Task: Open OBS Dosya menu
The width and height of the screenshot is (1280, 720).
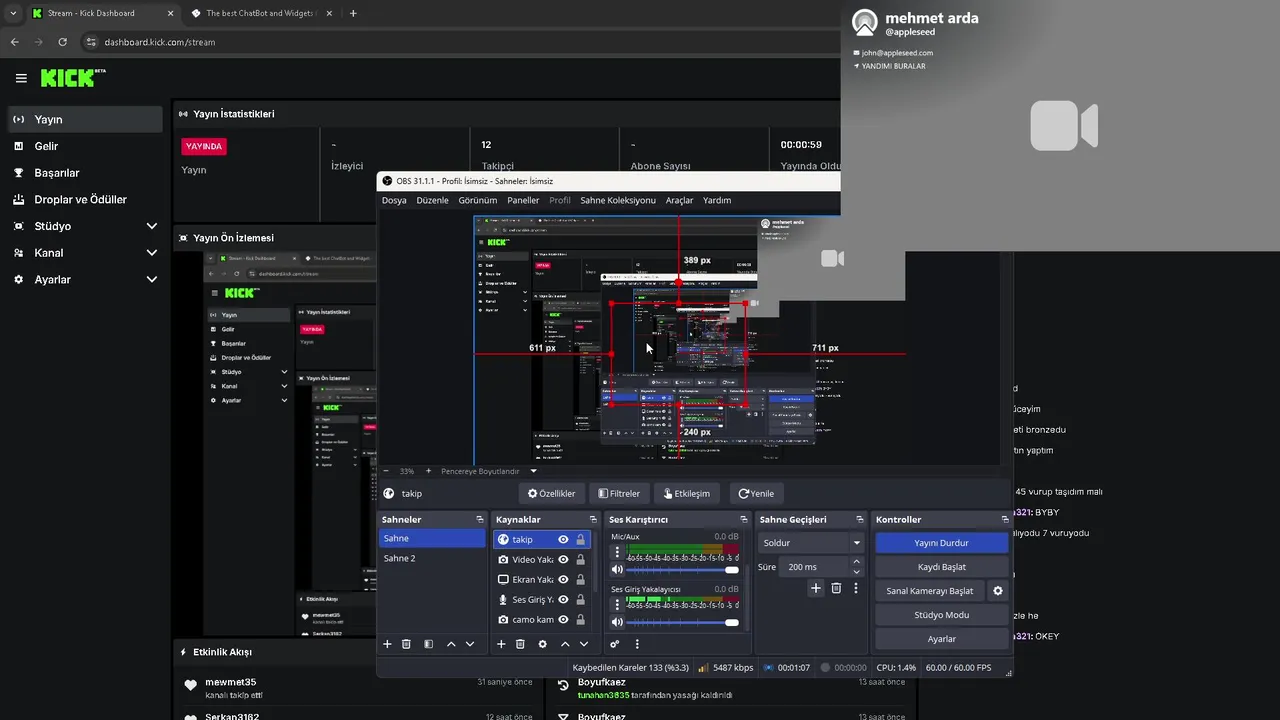Action: pyautogui.click(x=394, y=200)
